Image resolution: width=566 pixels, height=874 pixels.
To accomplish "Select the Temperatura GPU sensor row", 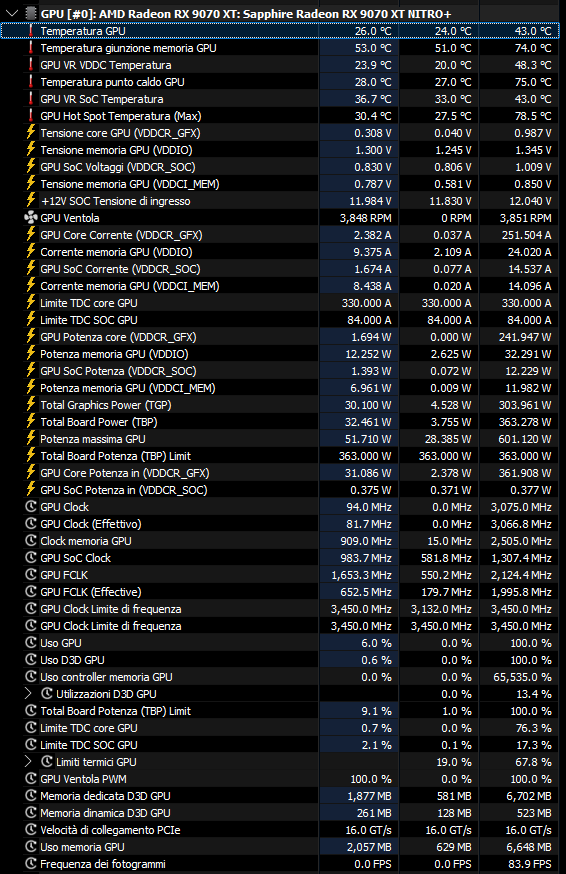I will 280,31.
